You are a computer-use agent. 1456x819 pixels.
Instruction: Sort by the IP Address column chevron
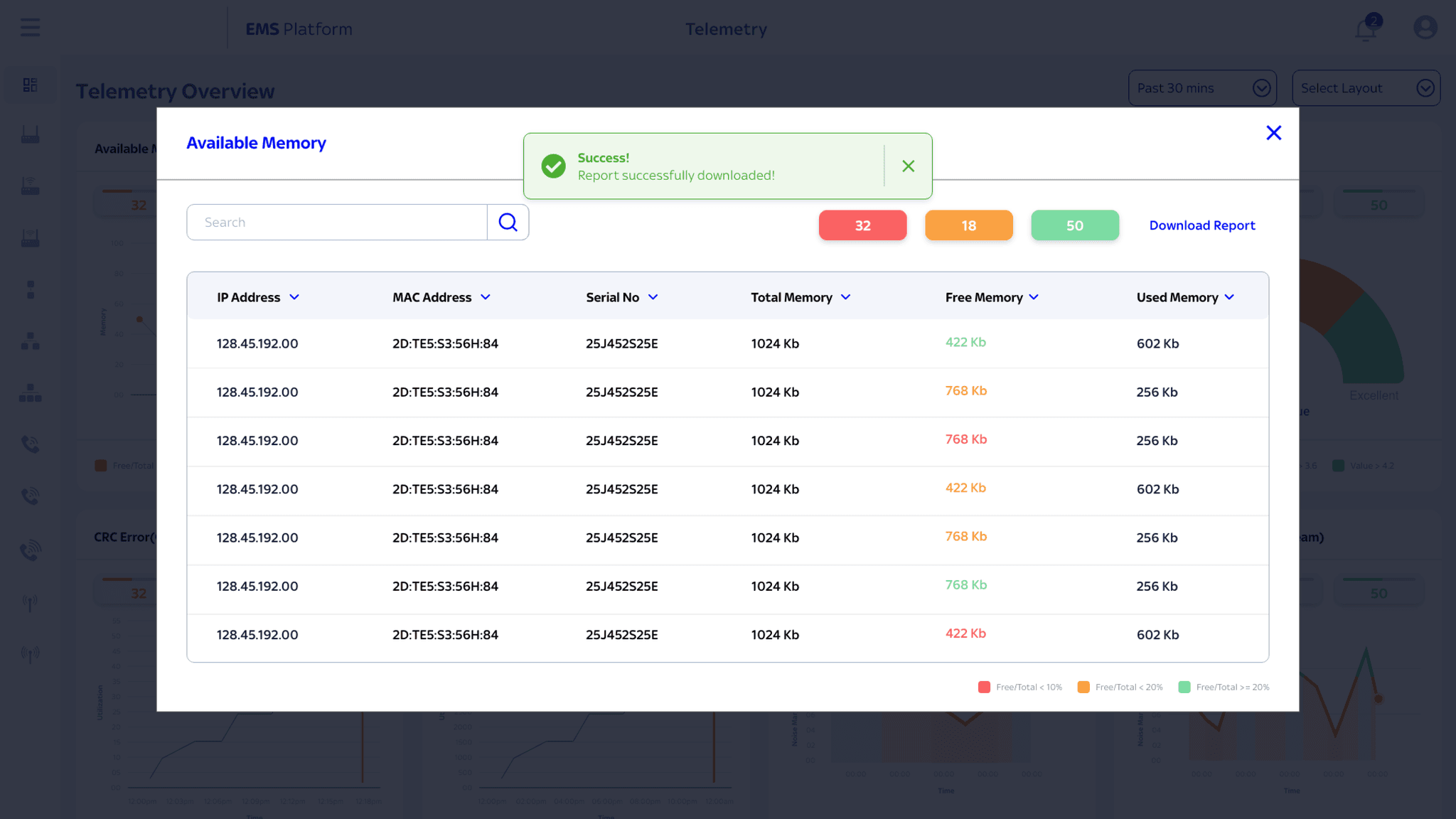(294, 297)
